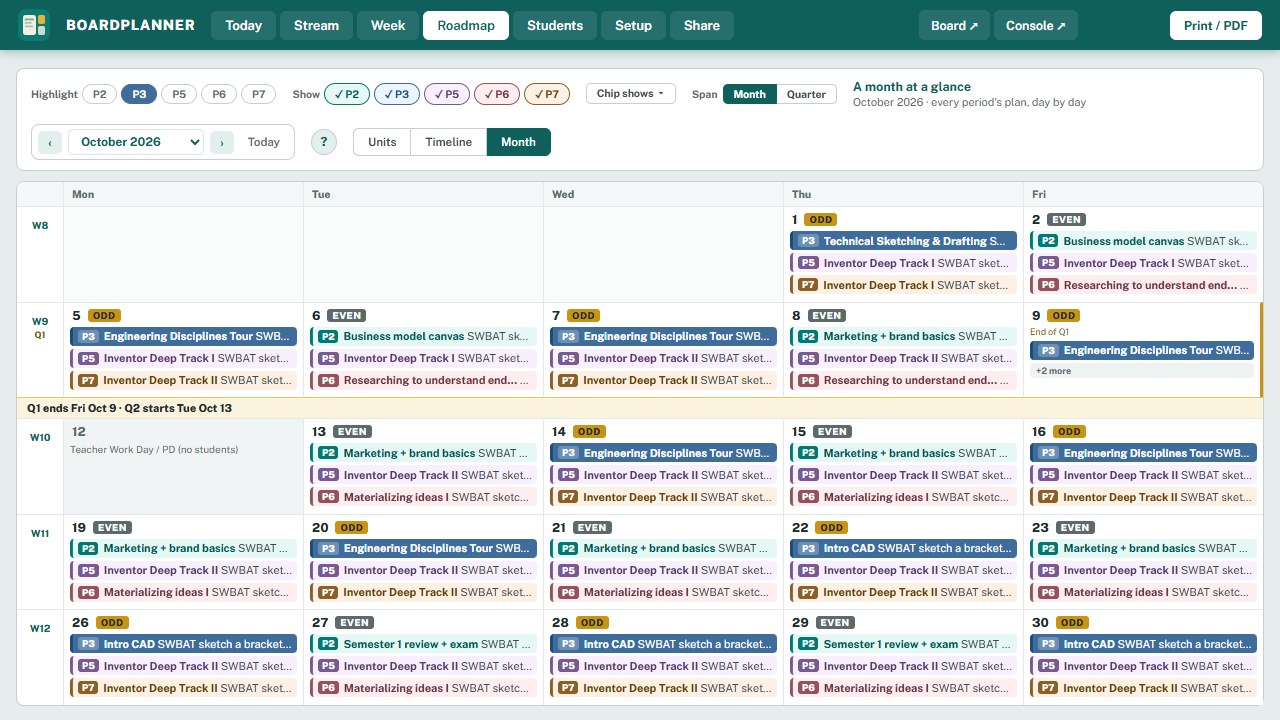Image resolution: width=1280 pixels, height=720 pixels.
Task: Uncheck P2 in Show filters
Action: coord(347,94)
